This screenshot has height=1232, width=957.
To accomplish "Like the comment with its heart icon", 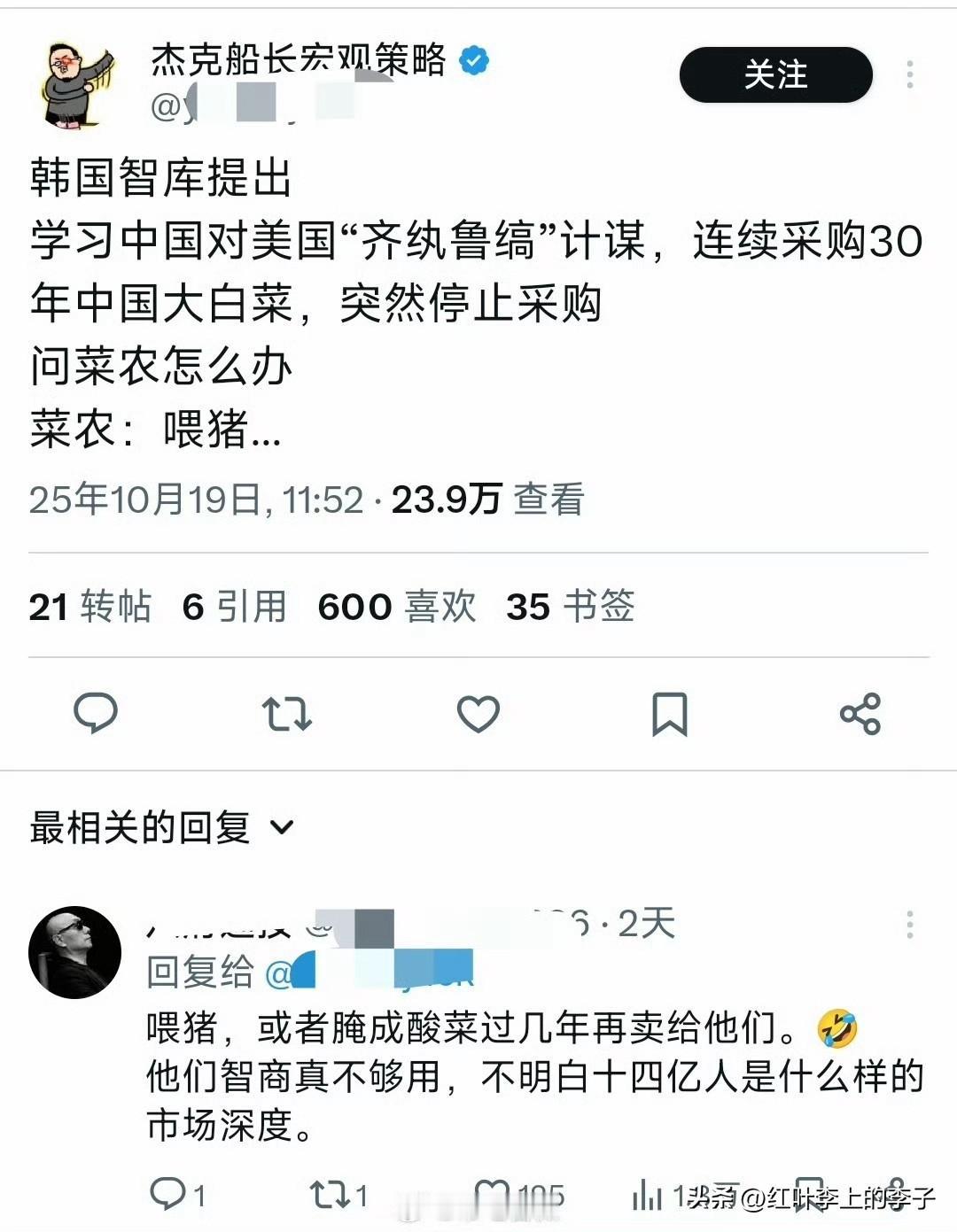I will pos(494,1195).
